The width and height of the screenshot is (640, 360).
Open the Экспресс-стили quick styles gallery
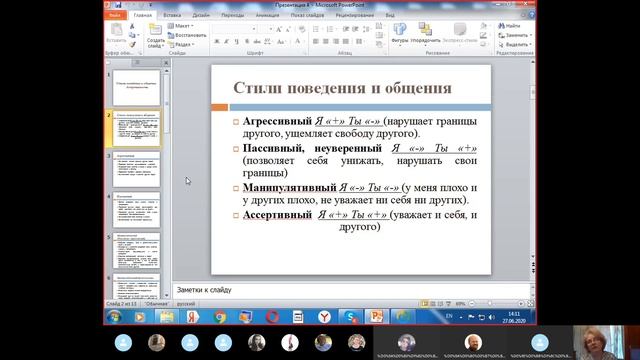pyautogui.click(x=460, y=33)
